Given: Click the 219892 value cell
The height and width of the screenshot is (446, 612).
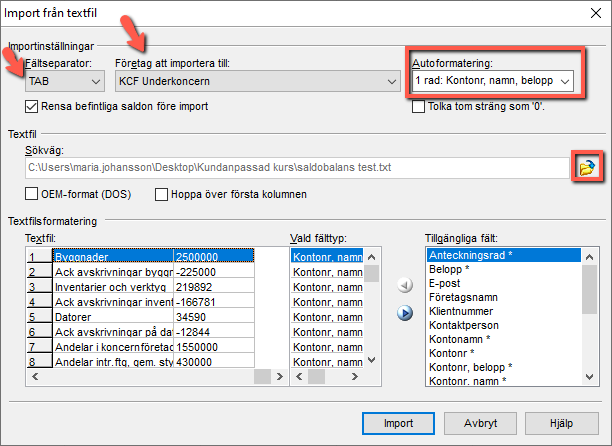Looking at the screenshot, I should (214, 287).
